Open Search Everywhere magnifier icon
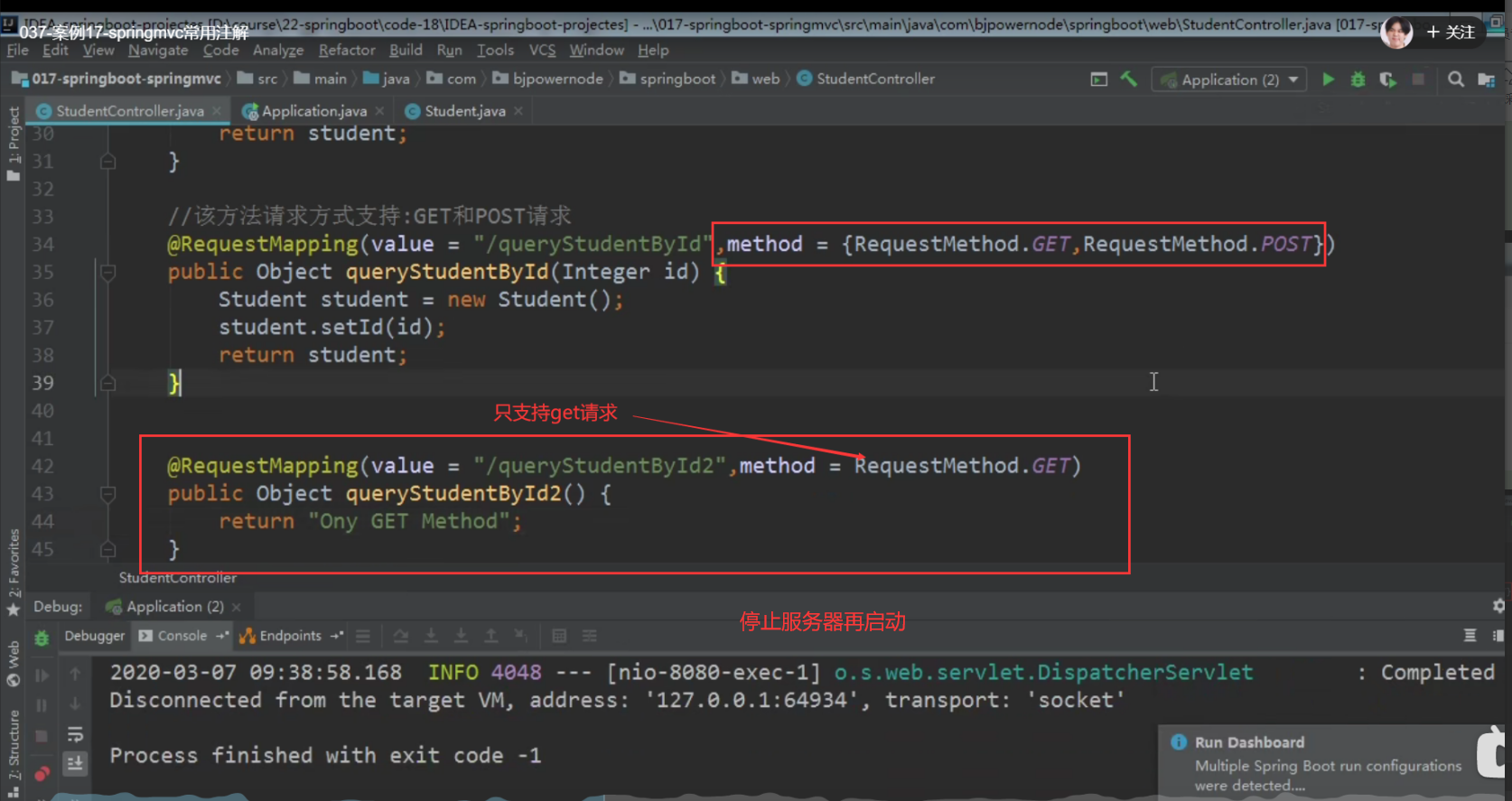Image resolution: width=1512 pixels, height=801 pixels. [x=1455, y=79]
